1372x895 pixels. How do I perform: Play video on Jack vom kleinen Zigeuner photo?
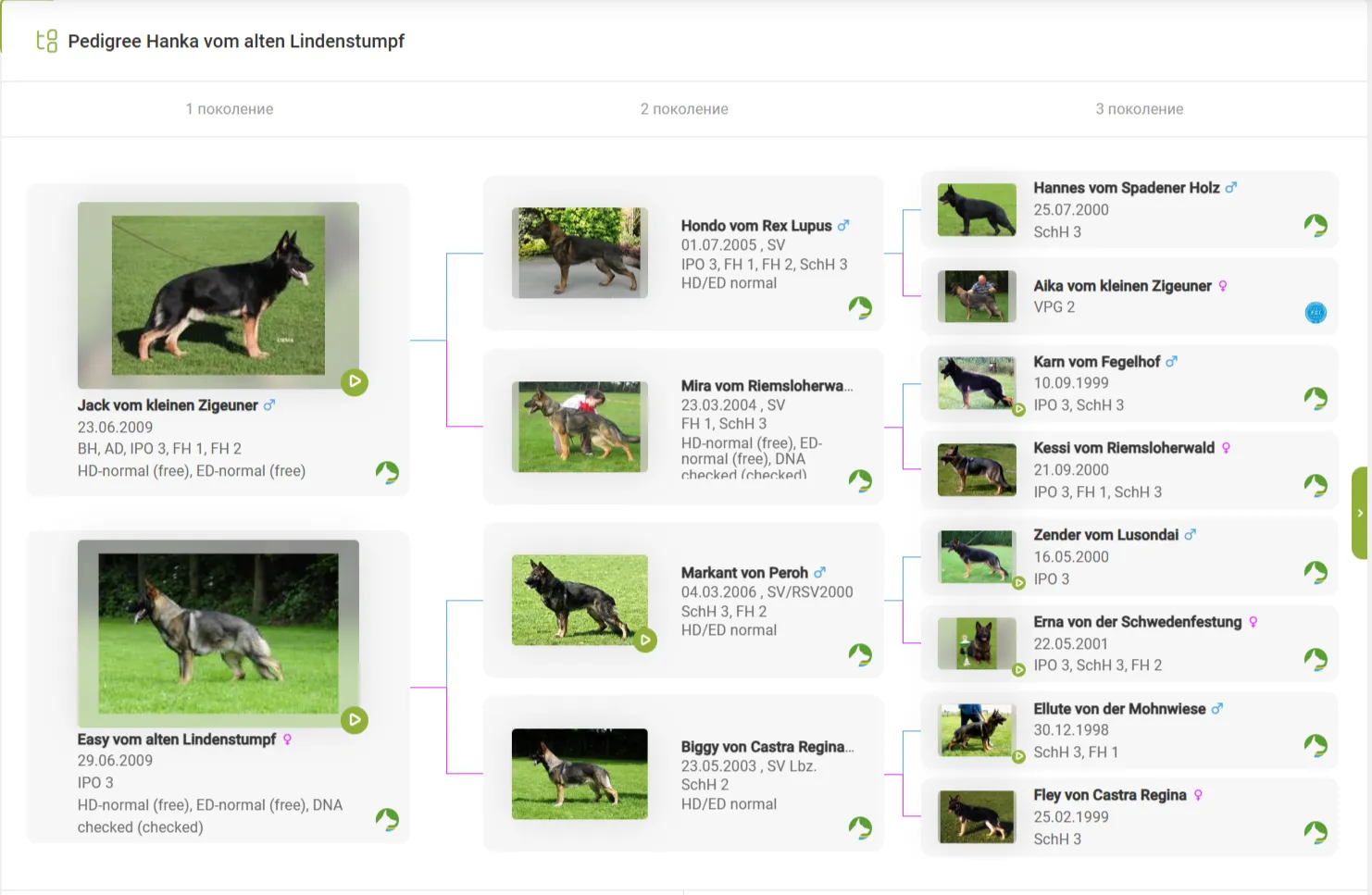pos(355,381)
